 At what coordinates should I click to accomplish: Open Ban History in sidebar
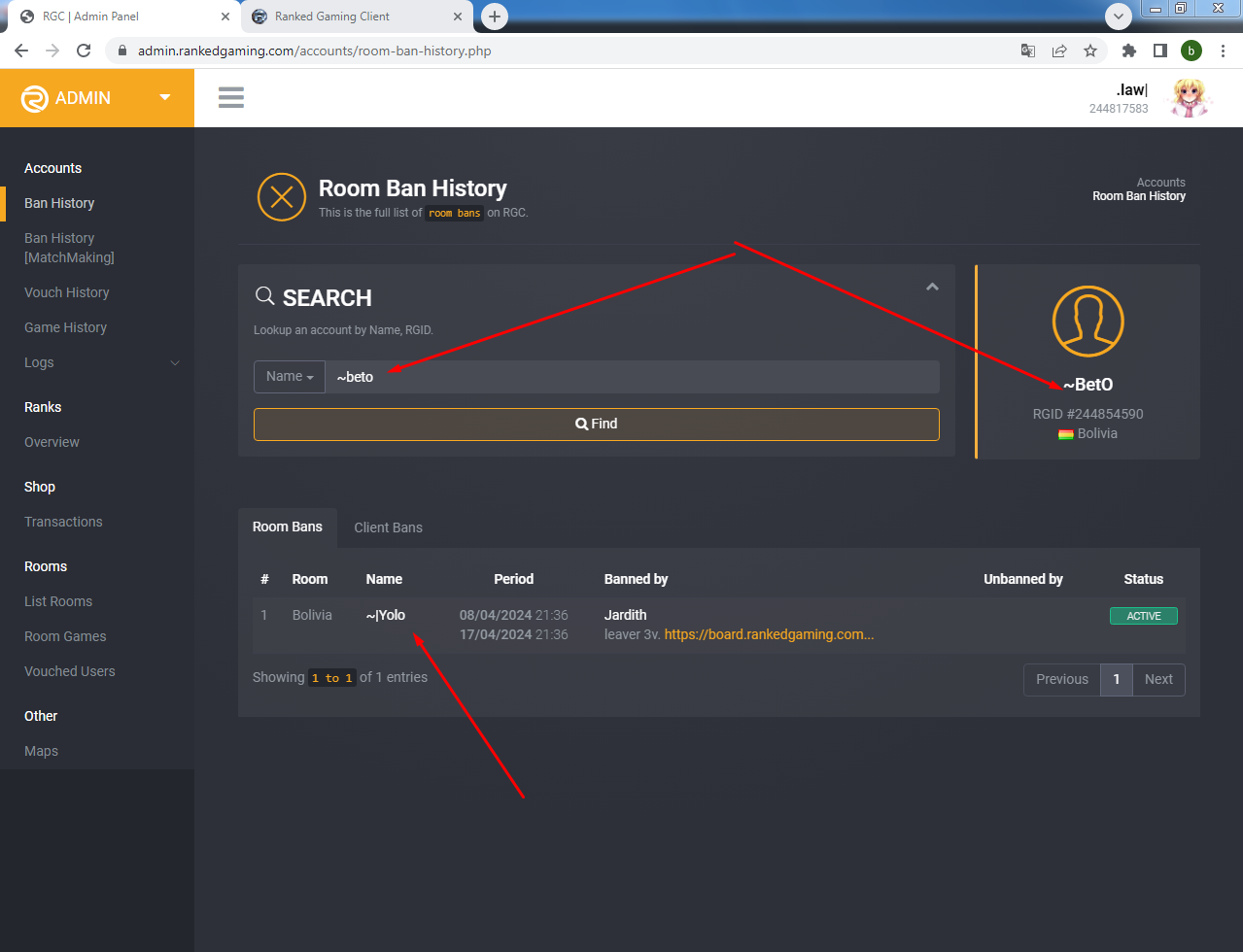pos(59,203)
